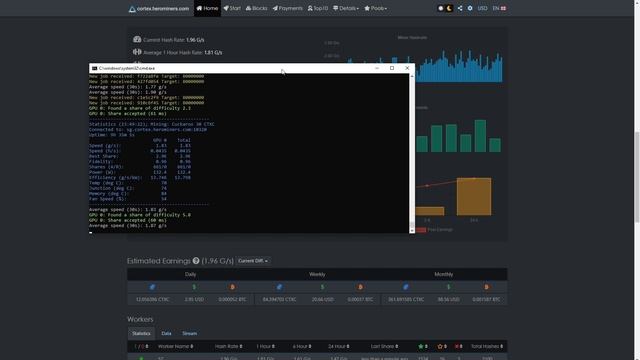
Task: Sort by red X column header
Action: [x=458, y=346]
